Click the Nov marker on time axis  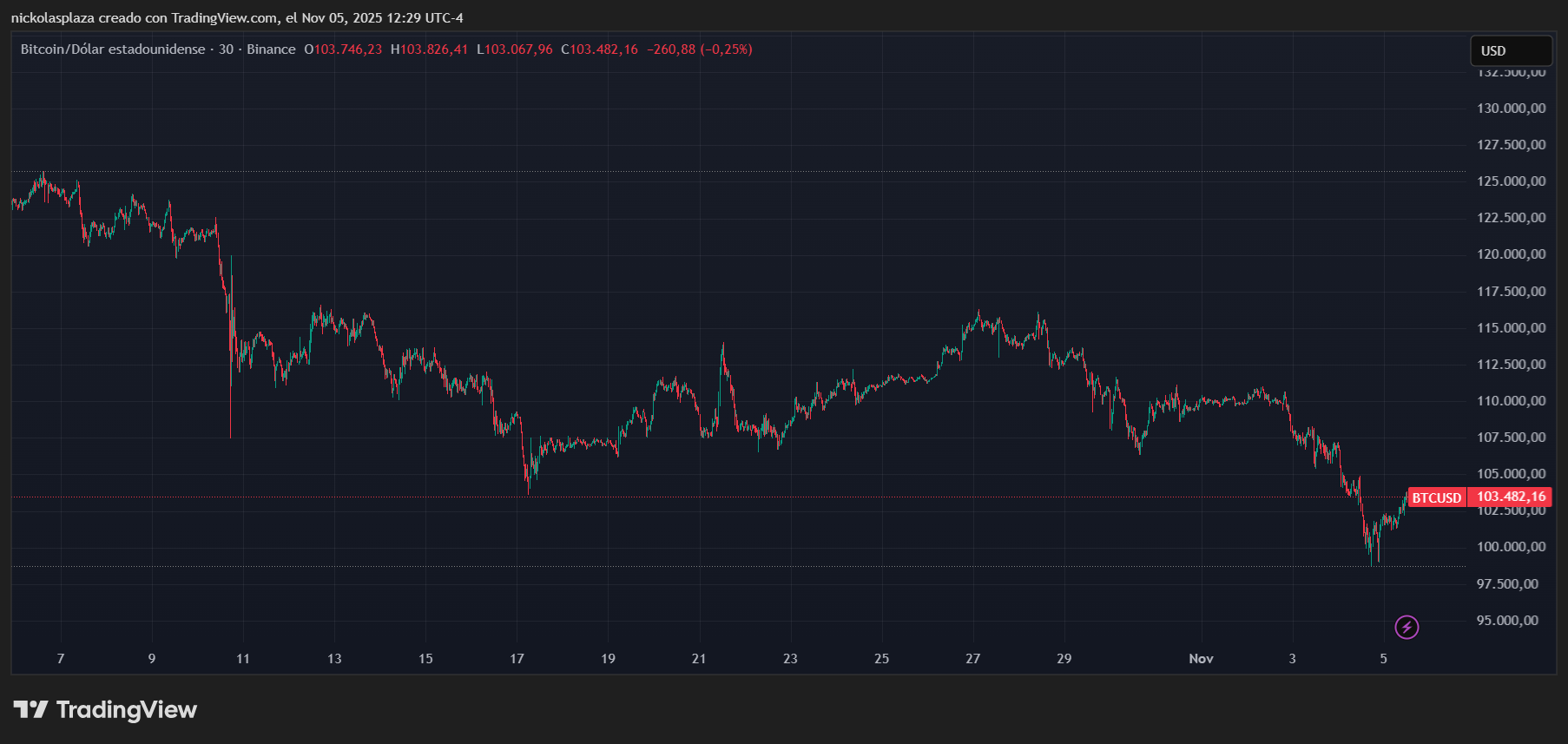coord(1201,659)
